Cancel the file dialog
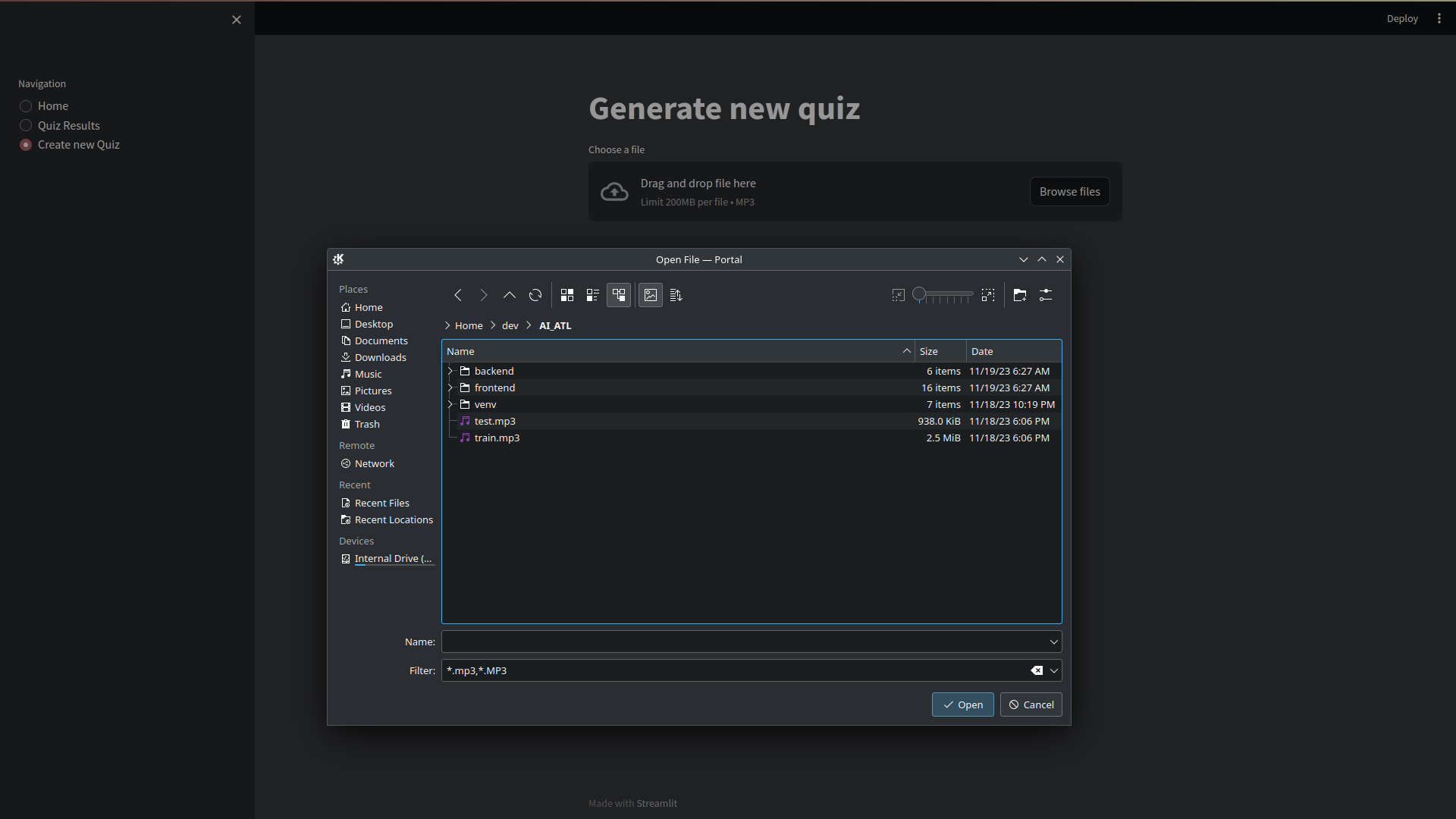Viewport: 1456px width, 819px height. (1031, 704)
